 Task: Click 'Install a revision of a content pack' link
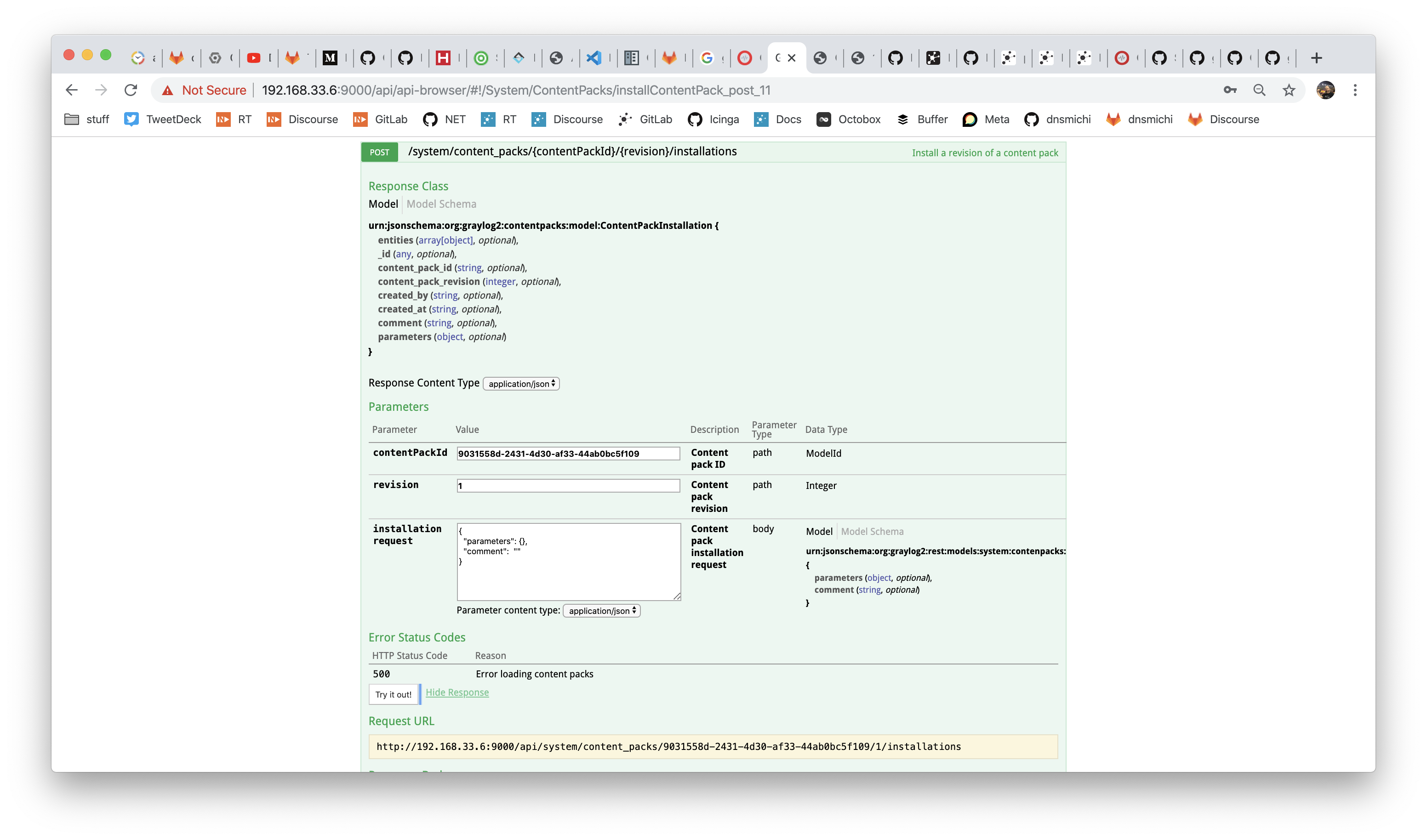pos(985,153)
